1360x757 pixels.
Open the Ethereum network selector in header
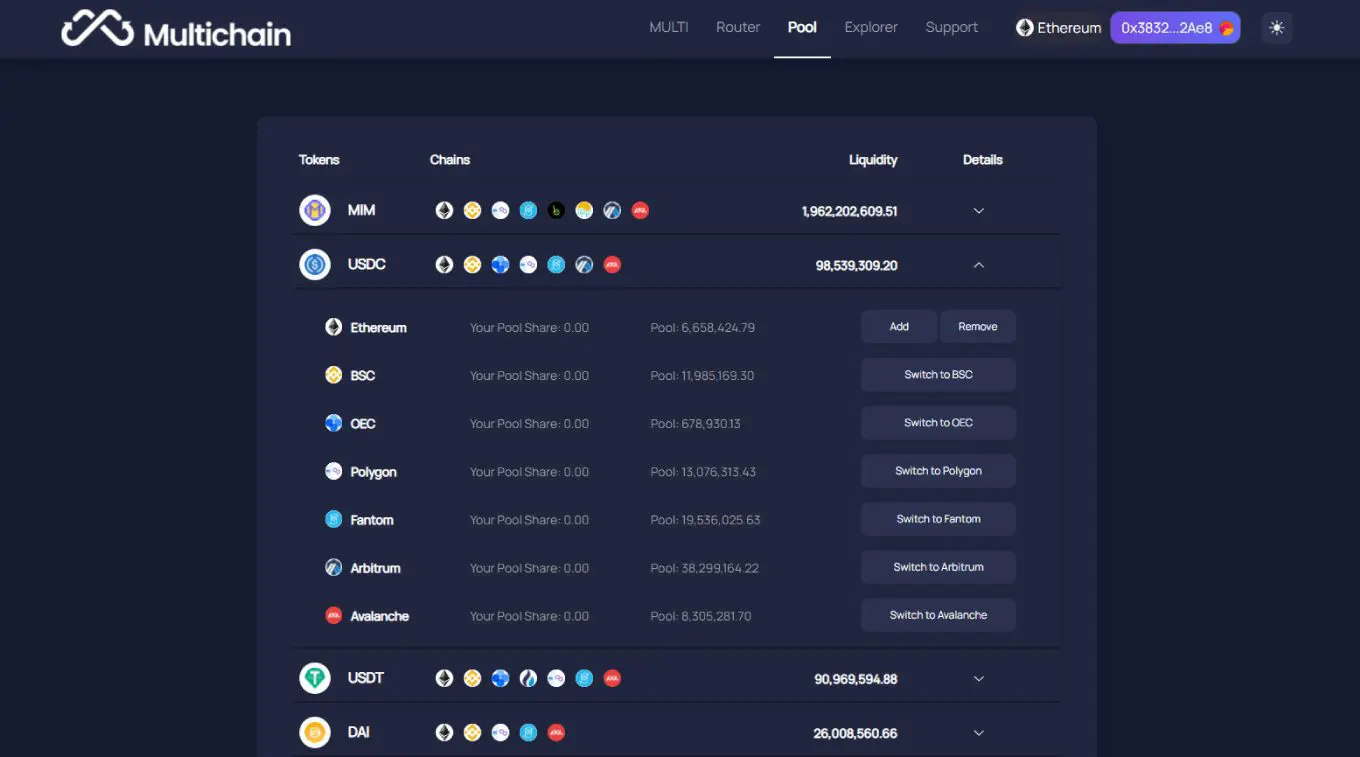pos(1058,28)
